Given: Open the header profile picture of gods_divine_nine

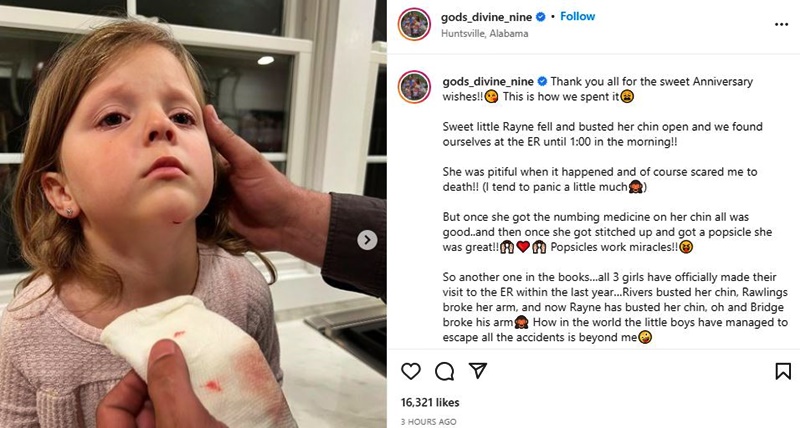Looking at the screenshot, I should (x=414, y=24).
